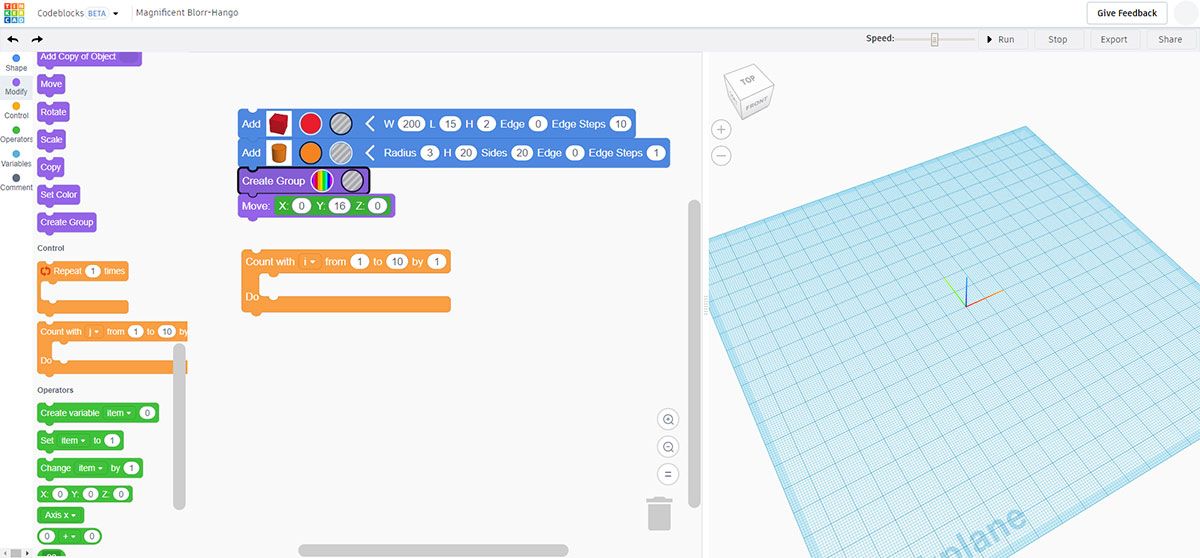Open item dropdown in Create variable block
The width and height of the screenshot is (1200, 558).
click(118, 413)
